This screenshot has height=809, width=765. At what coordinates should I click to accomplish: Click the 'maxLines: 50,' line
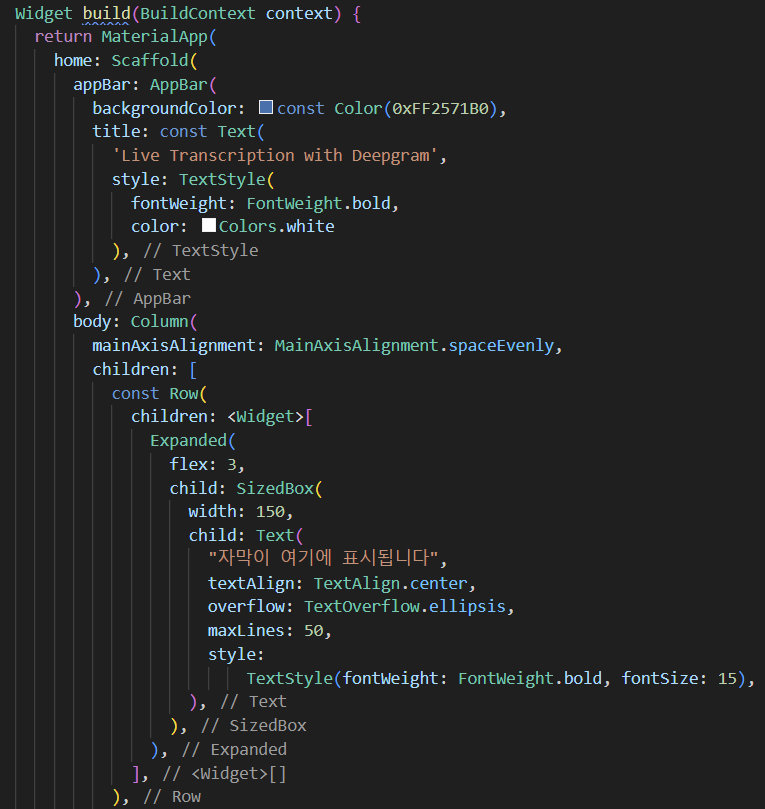point(269,630)
